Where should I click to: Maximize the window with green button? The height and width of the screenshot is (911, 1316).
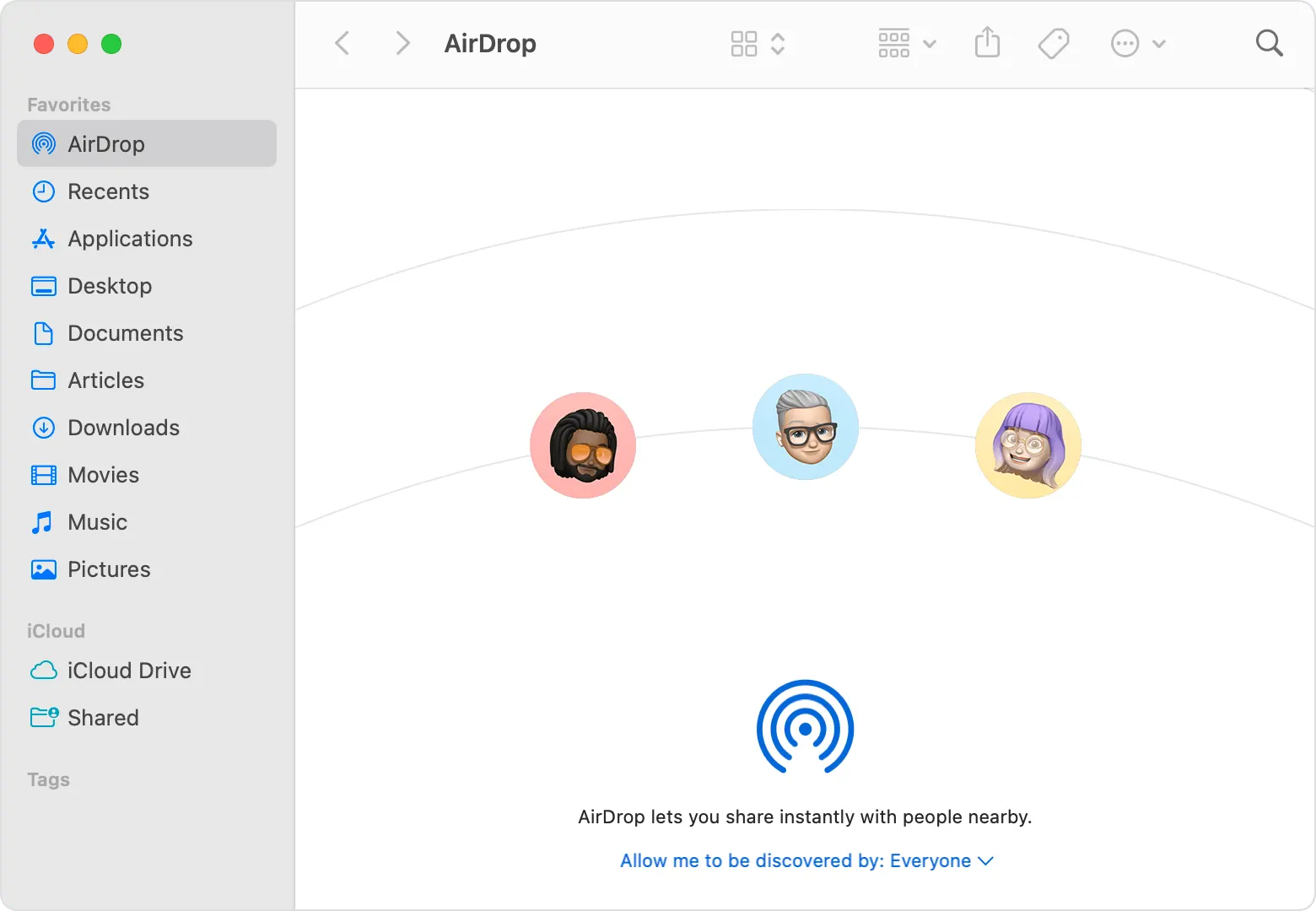pos(111,44)
